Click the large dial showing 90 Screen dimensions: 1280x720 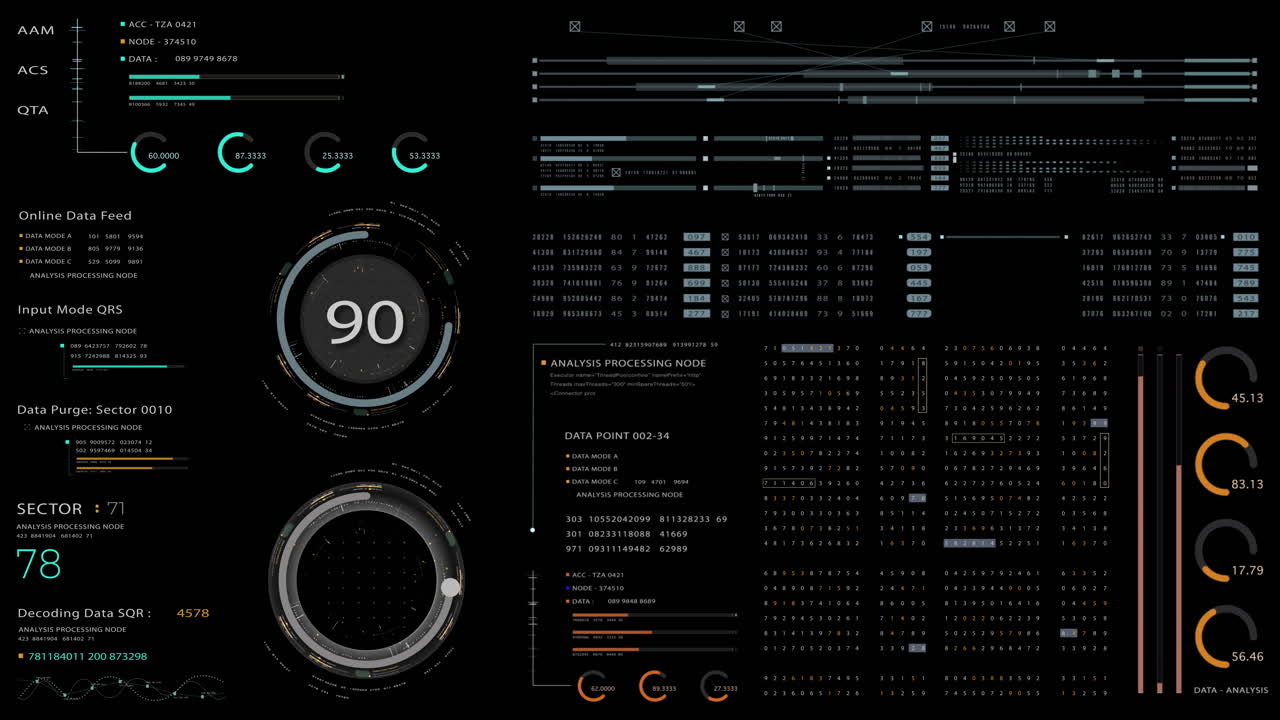(365, 322)
